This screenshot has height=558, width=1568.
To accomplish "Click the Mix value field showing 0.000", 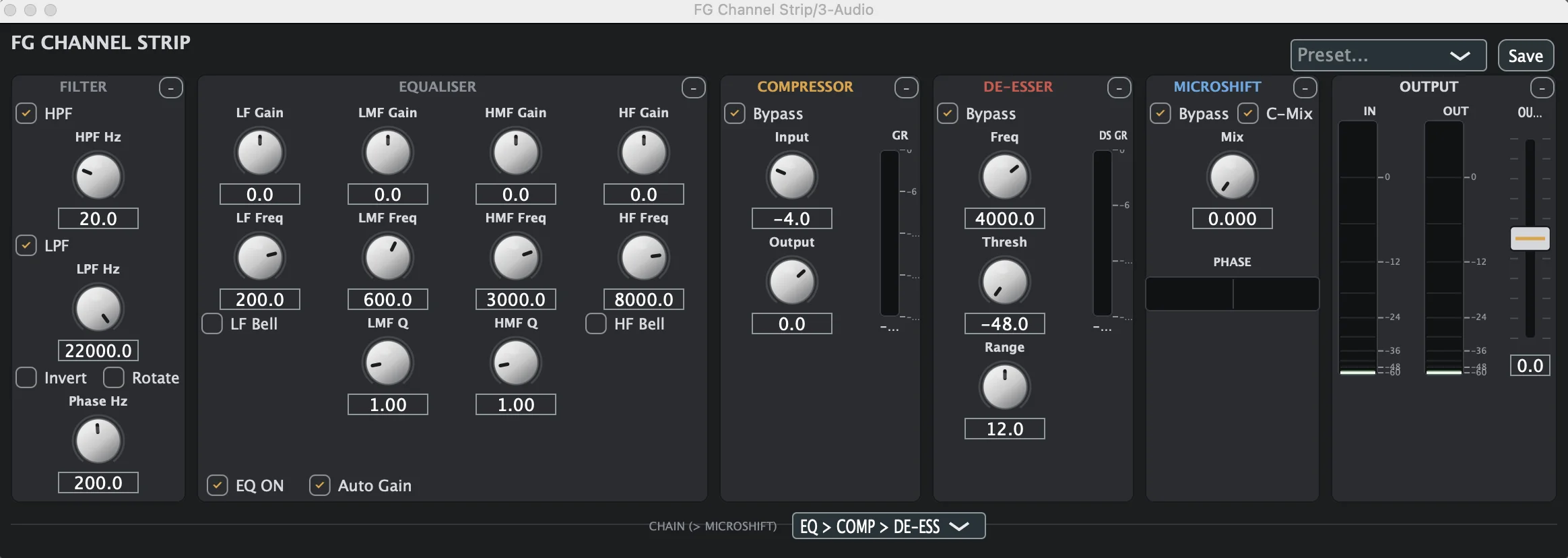I will (1233, 218).
